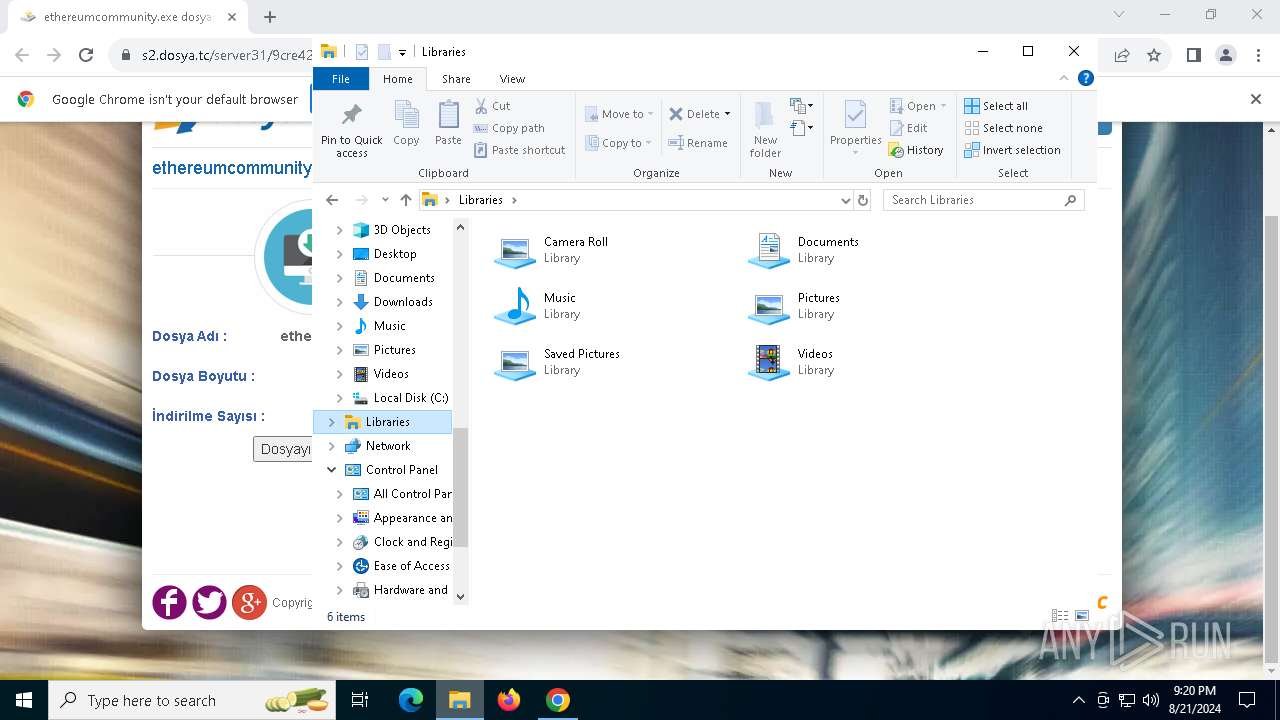Click the Properties ribbon icon
Viewport: 1280px width, 720px height.
coord(855,116)
